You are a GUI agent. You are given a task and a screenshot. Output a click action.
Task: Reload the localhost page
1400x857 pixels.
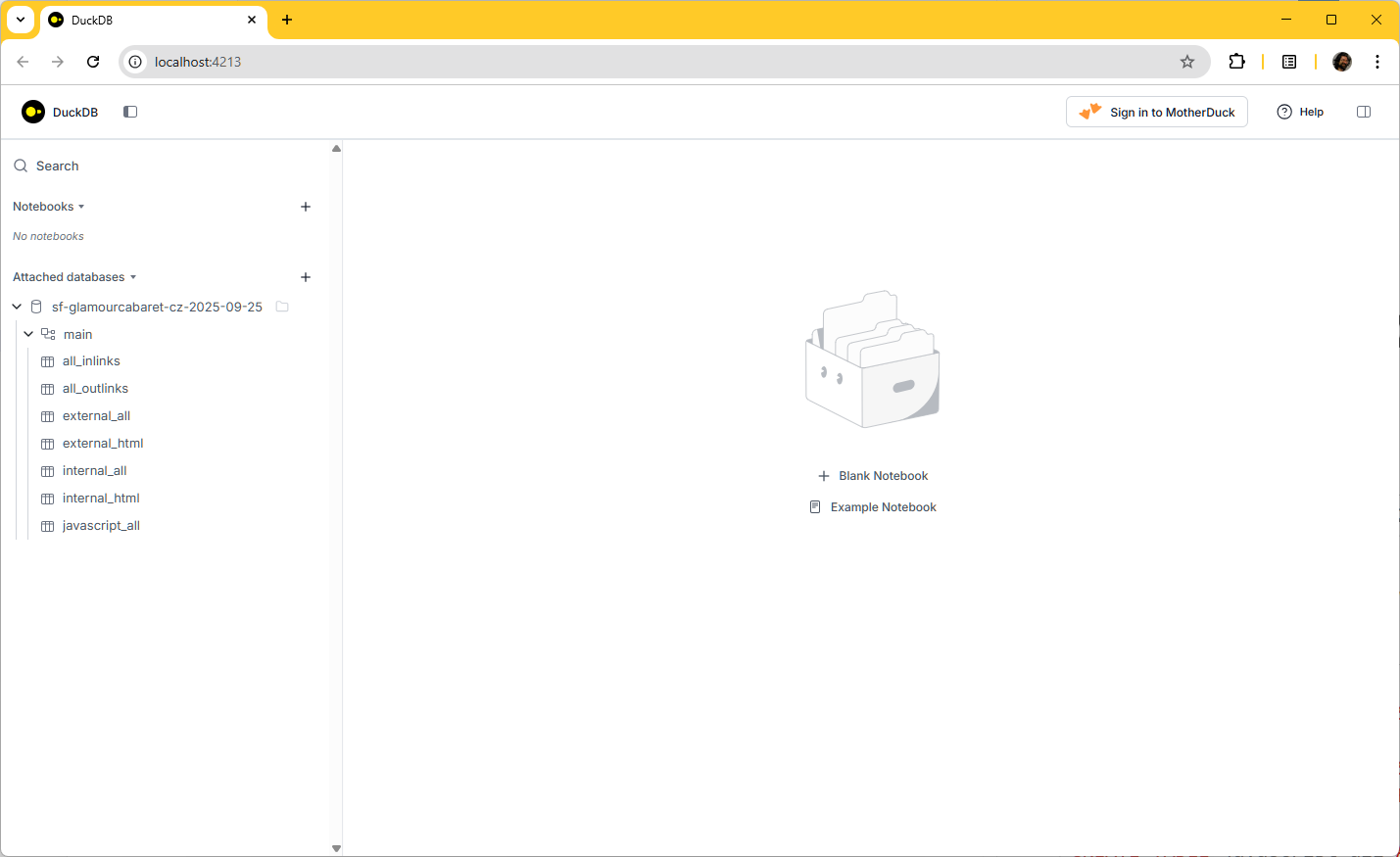point(93,62)
